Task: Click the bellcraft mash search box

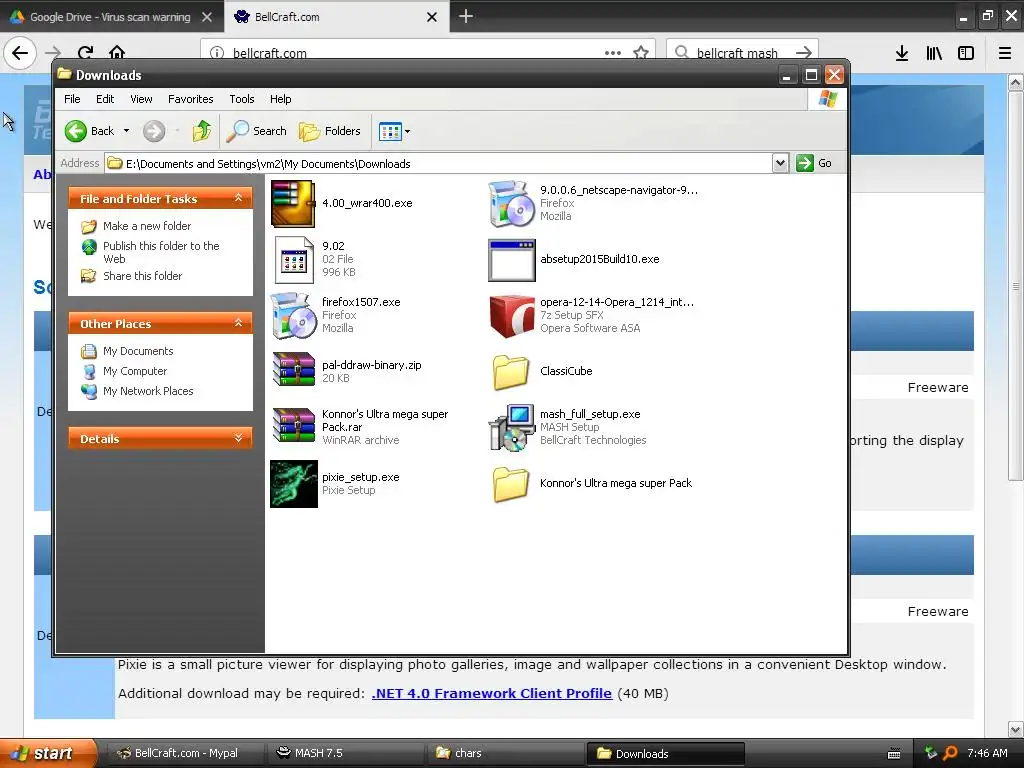Action: coord(738,53)
